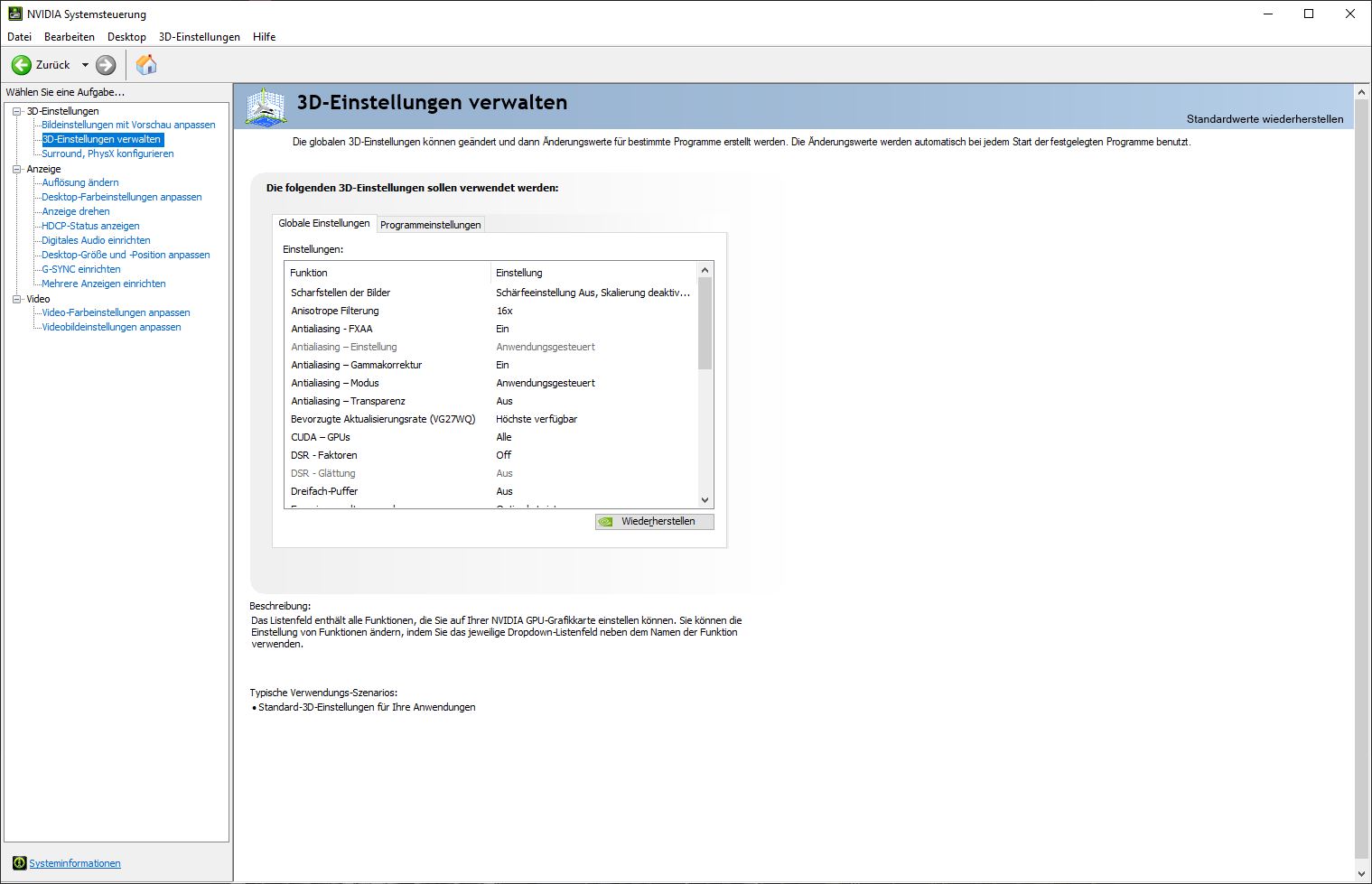Select 3D-Einstellungen verwalten in the tree
Viewport: 1372px width, 884px height.
102,139
